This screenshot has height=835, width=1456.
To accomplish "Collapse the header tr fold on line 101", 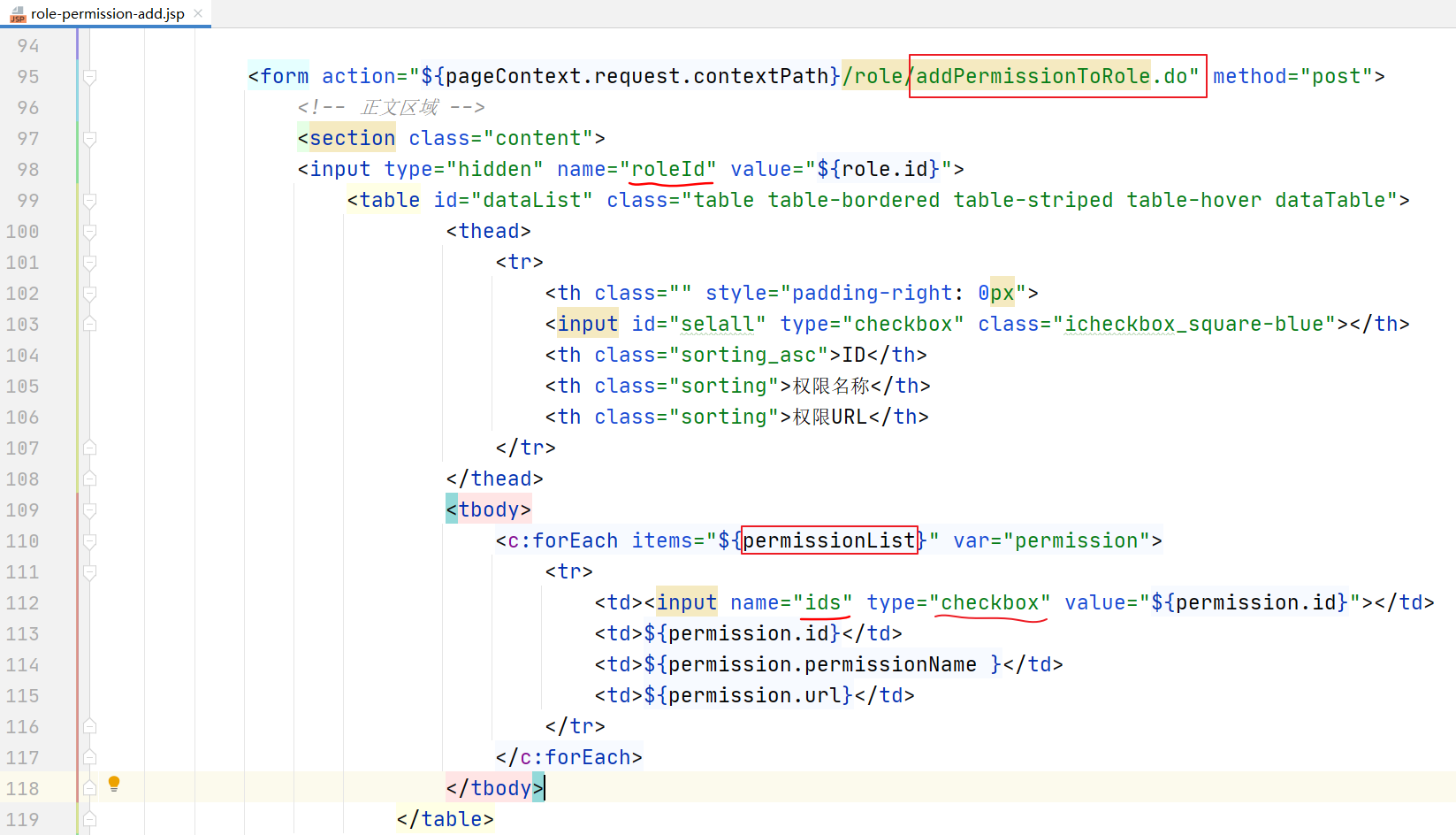I will 89,263.
